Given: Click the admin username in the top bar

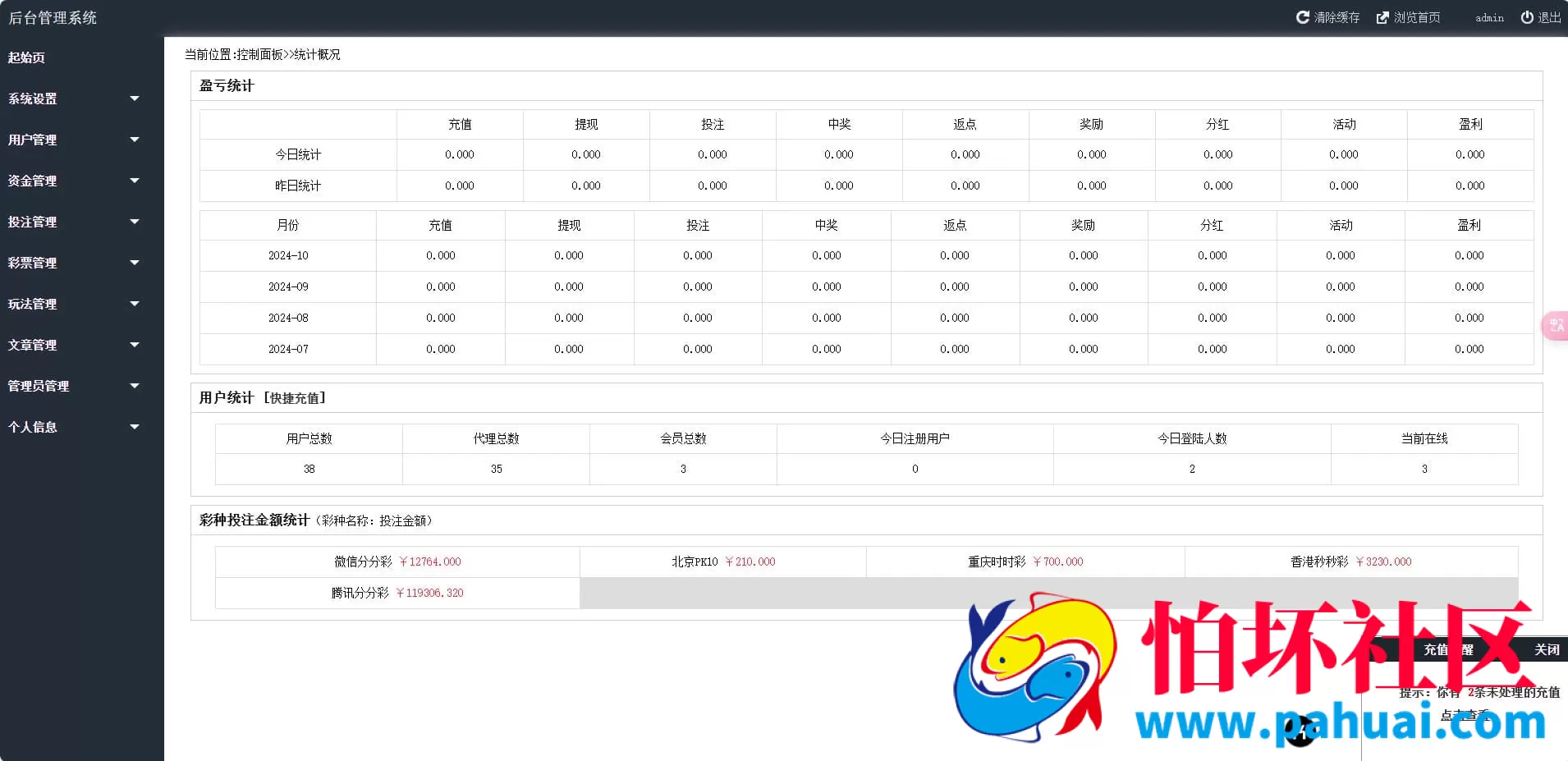Looking at the screenshot, I should tap(1488, 17).
